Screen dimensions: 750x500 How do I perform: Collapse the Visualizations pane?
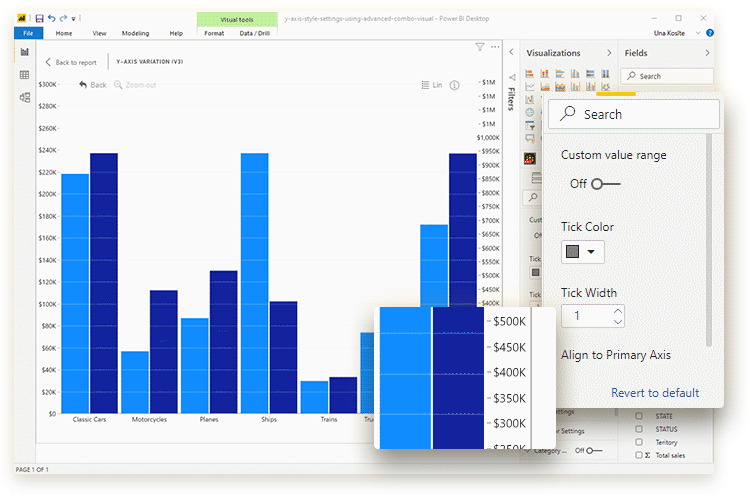click(x=609, y=53)
